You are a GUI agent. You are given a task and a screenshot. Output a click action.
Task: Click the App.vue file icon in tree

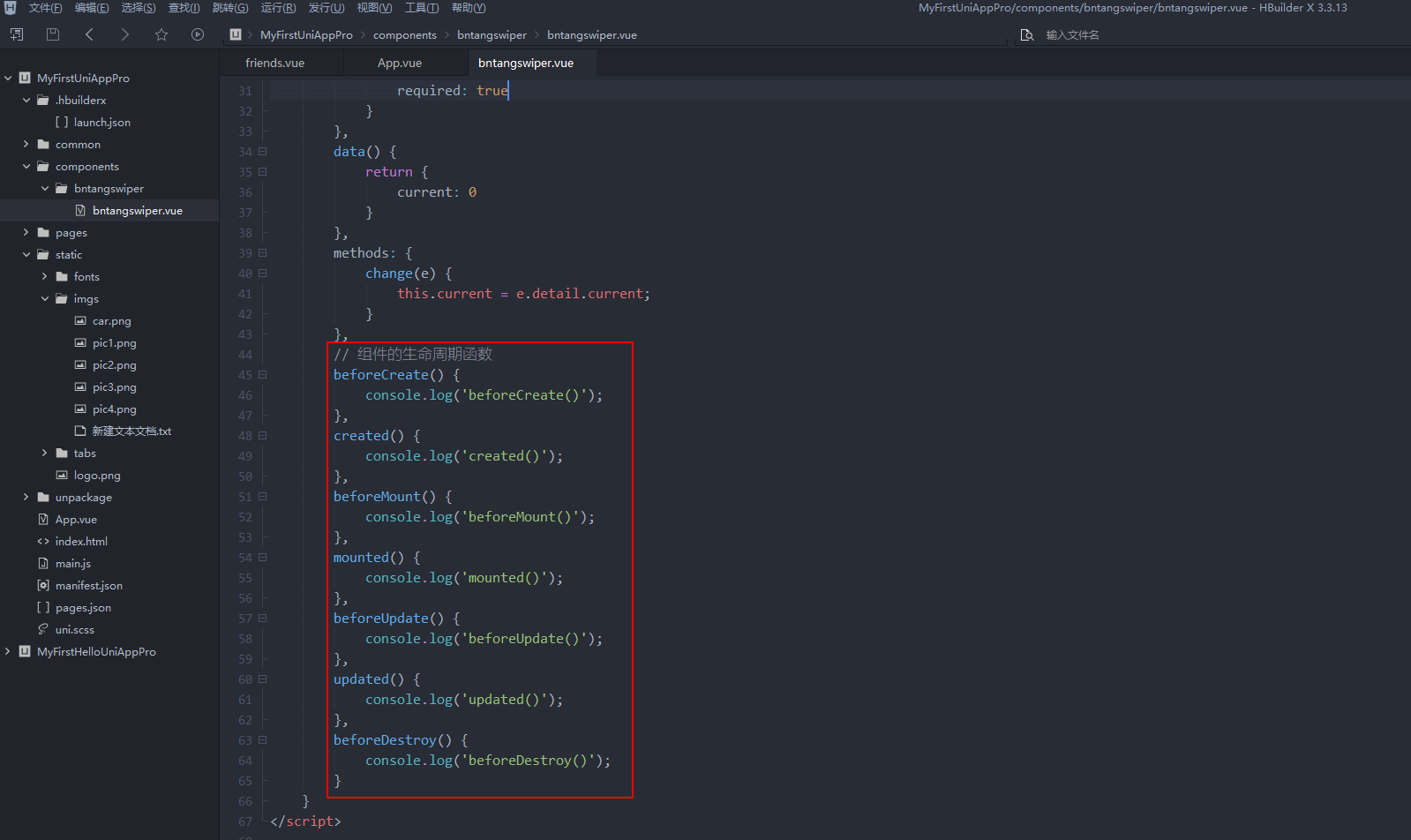(43, 520)
